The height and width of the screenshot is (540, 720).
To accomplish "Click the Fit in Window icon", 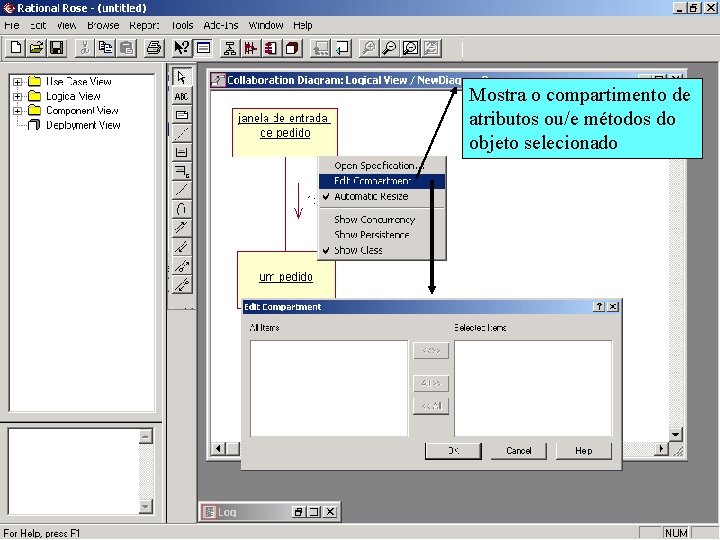I will pyautogui.click(x=411, y=48).
